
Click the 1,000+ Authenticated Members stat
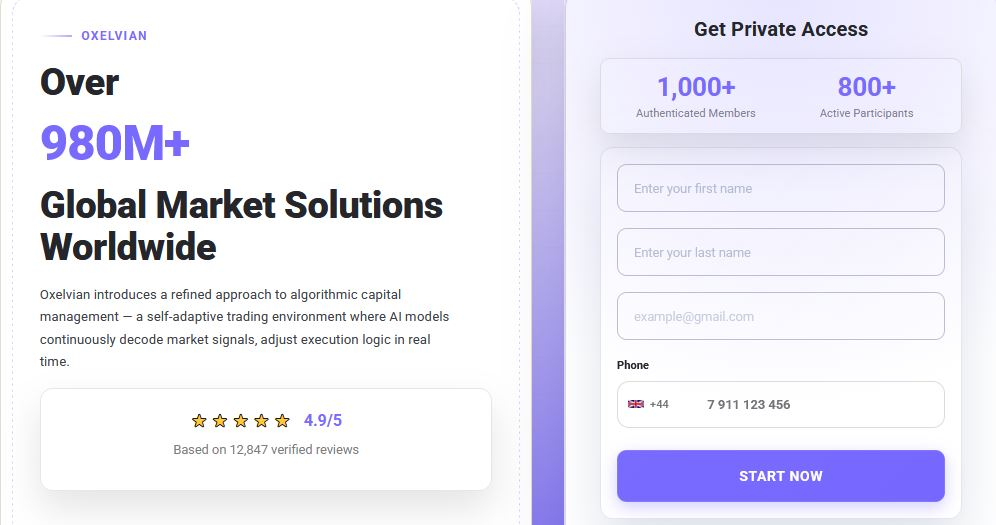point(696,97)
